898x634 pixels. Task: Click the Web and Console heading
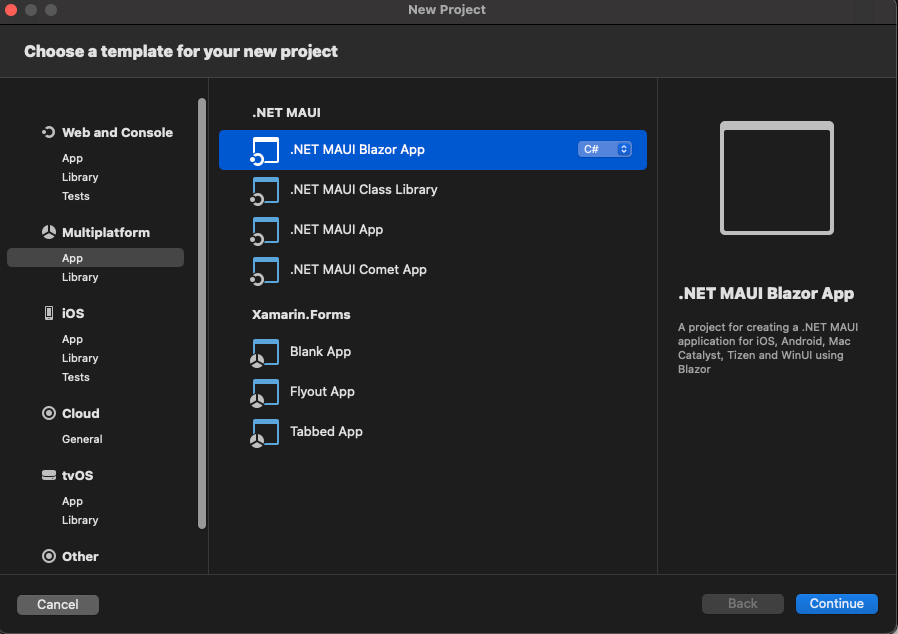click(x=117, y=132)
